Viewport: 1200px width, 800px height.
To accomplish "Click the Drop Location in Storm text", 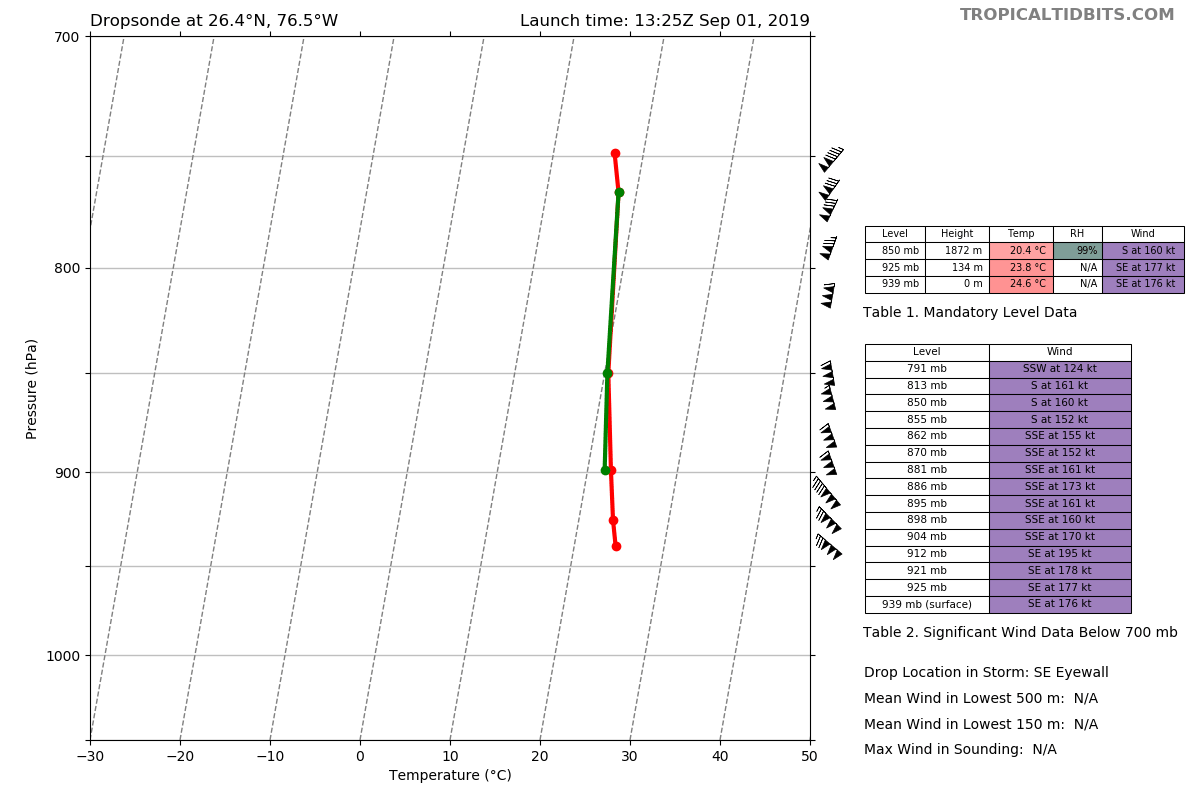I will pyautogui.click(x=986, y=673).
